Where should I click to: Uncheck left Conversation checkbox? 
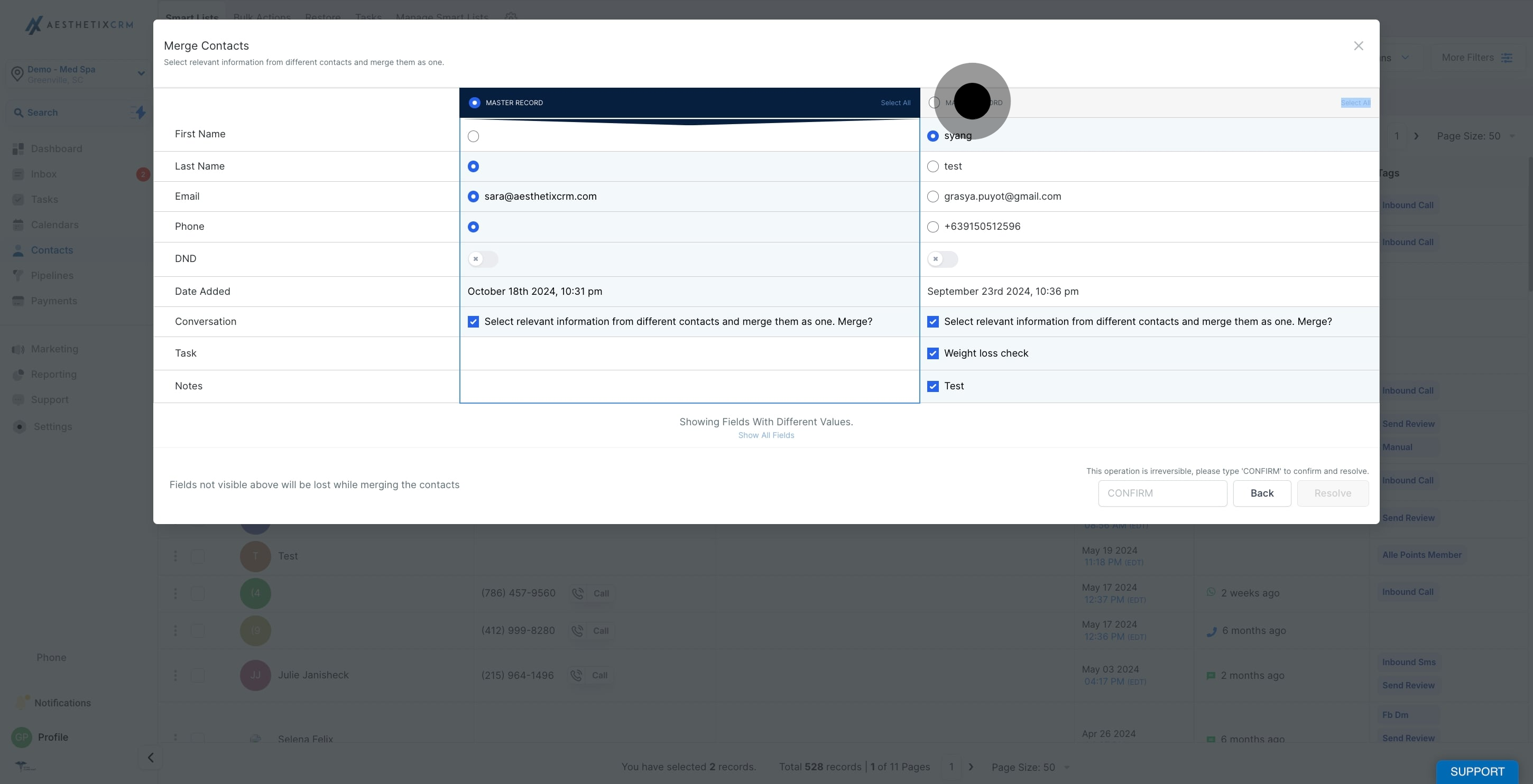[473, 322]
